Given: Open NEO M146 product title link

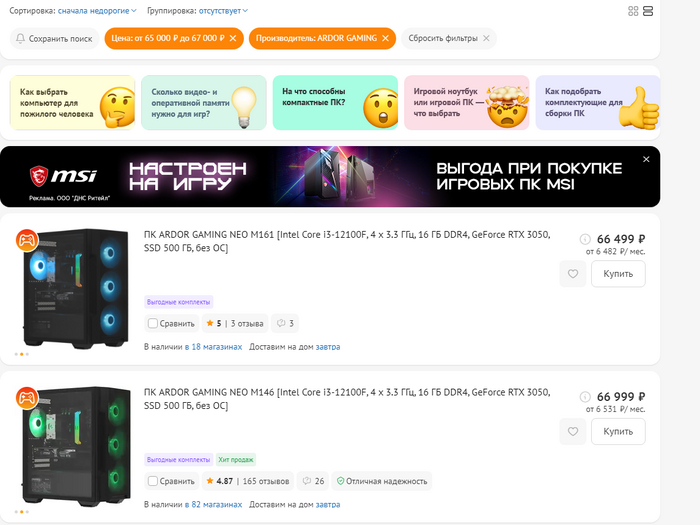Looking at the screenshot, I should pyautogui.click(x=347, y=399).
